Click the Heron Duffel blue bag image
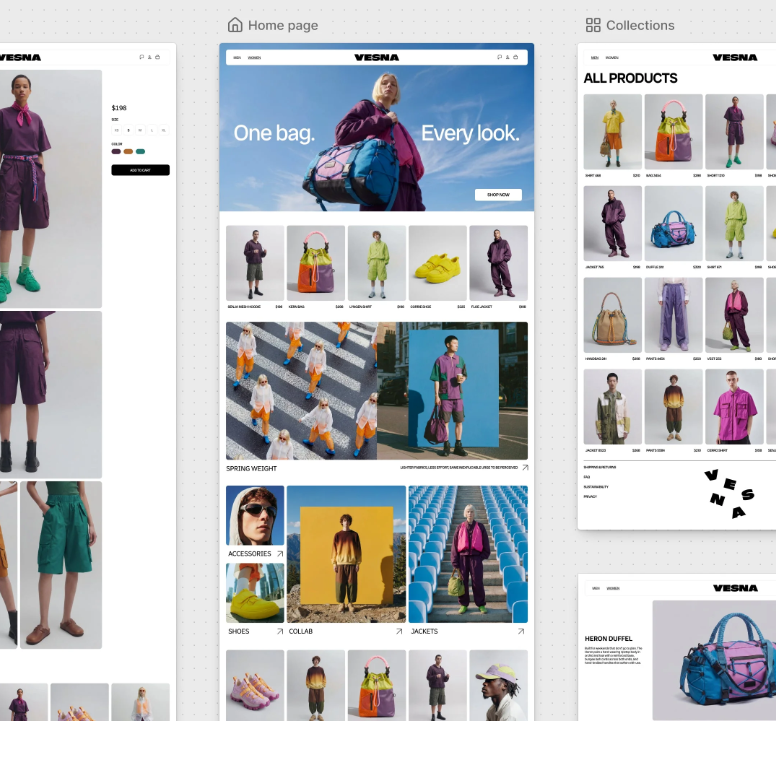 pyautogui.click(x=714, y=661)
